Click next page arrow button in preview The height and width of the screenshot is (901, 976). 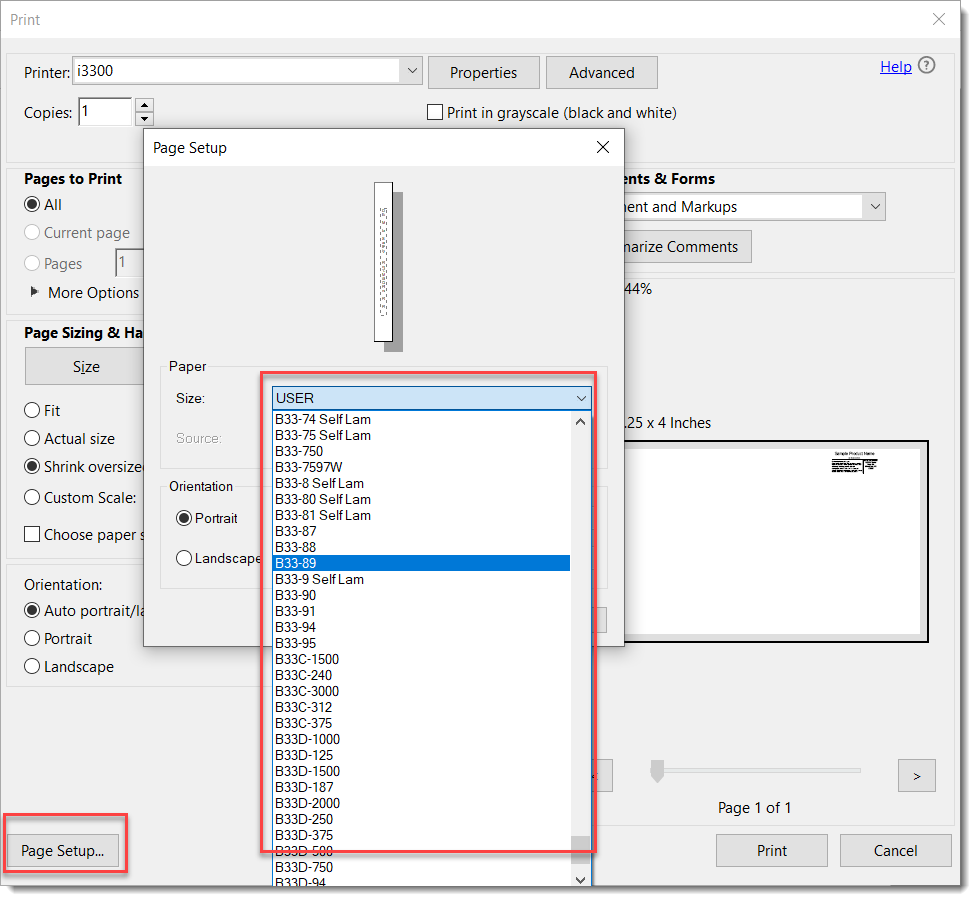[x=916, y=775]
